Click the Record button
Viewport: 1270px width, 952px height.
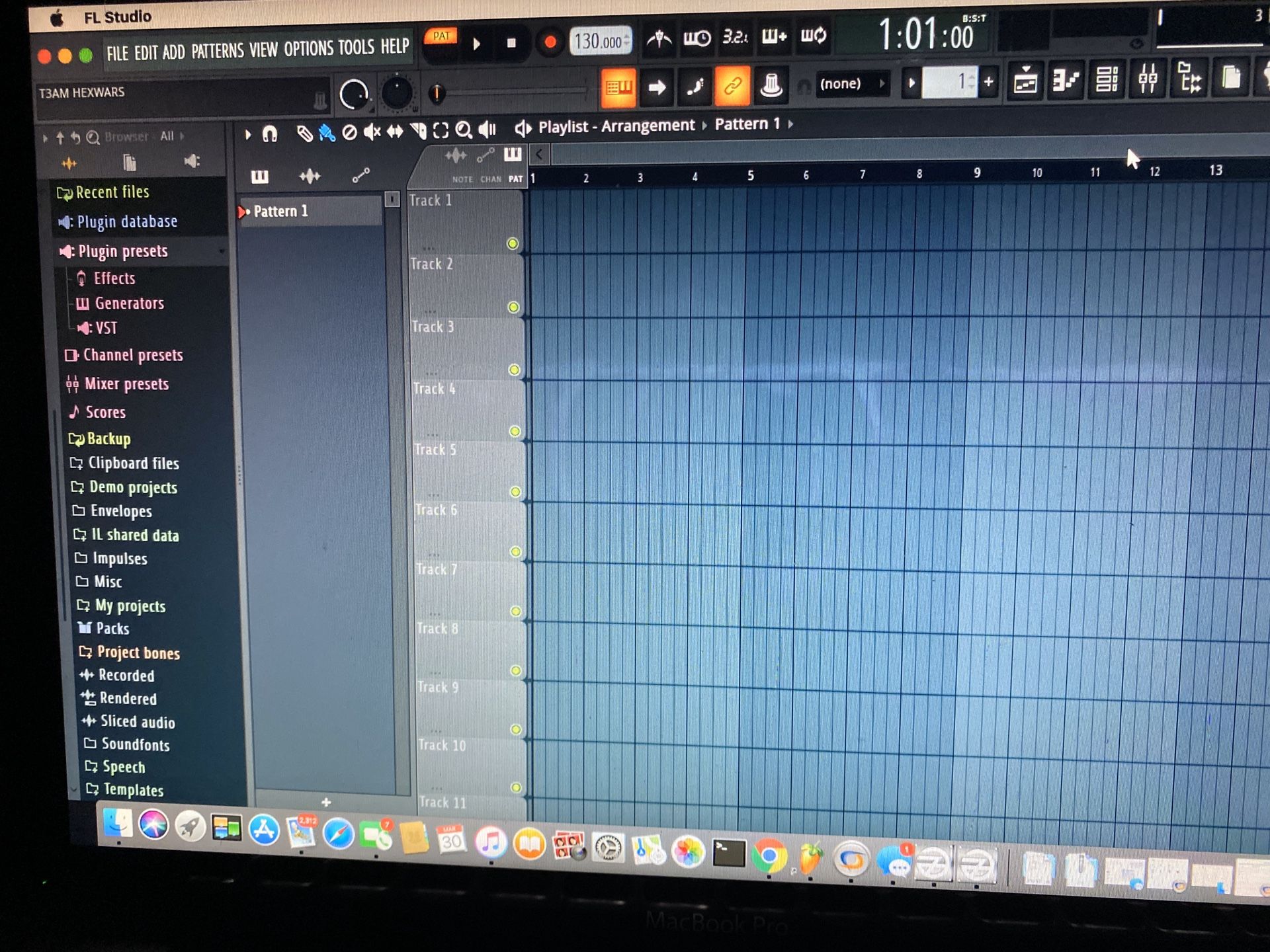coord(549,42)
